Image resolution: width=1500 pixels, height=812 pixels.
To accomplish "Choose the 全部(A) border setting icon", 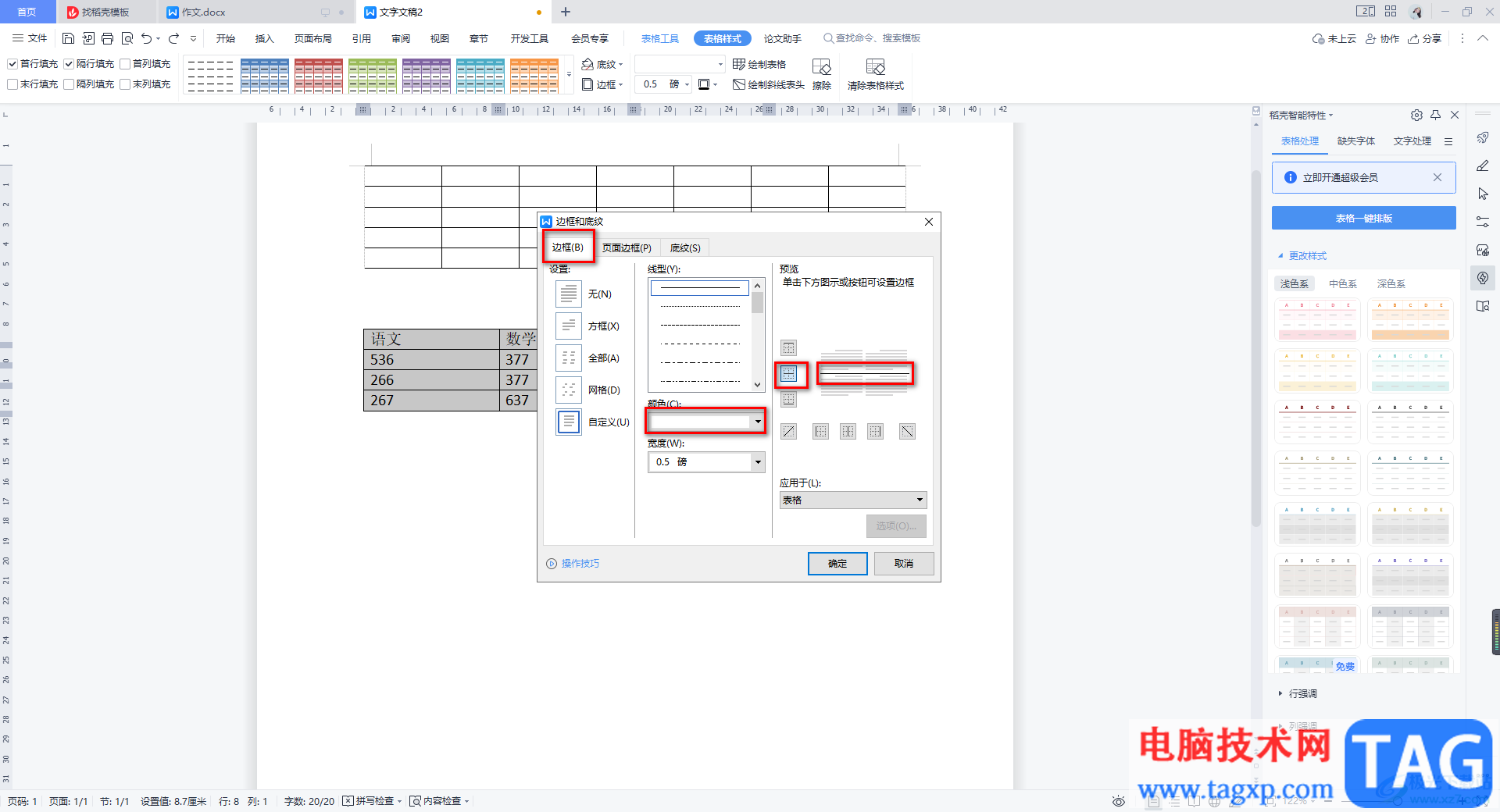I will (x=569, y=358).
